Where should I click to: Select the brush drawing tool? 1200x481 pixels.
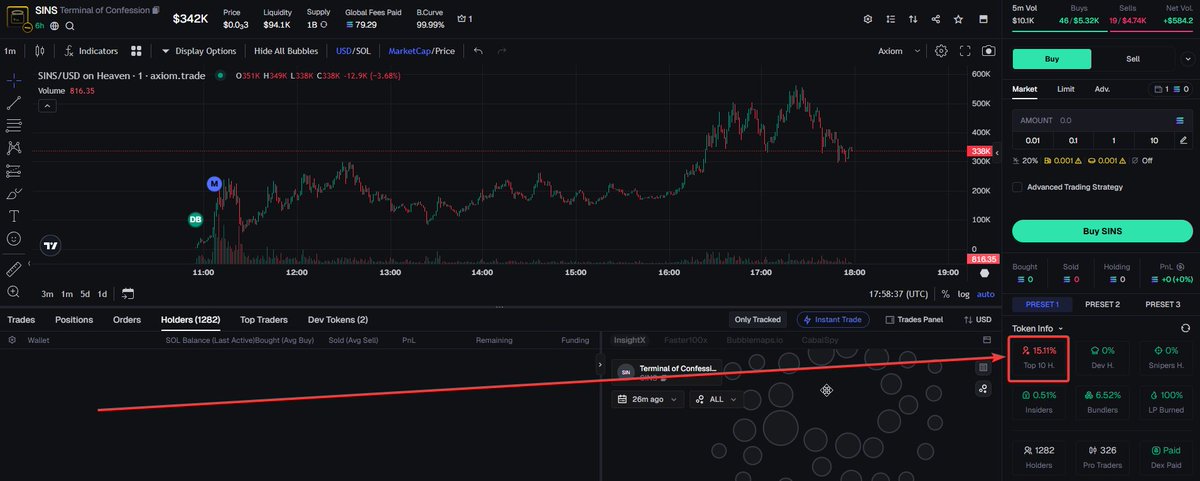[14, 193]
